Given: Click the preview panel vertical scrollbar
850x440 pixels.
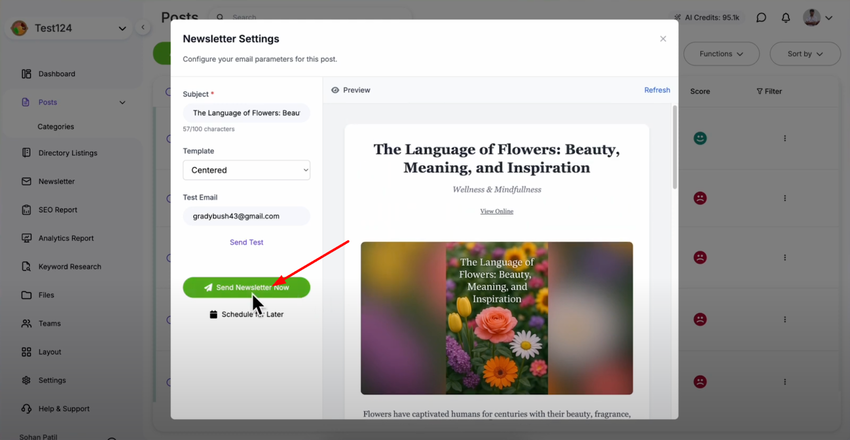Looking at the screenshot, I should point(674,150).
